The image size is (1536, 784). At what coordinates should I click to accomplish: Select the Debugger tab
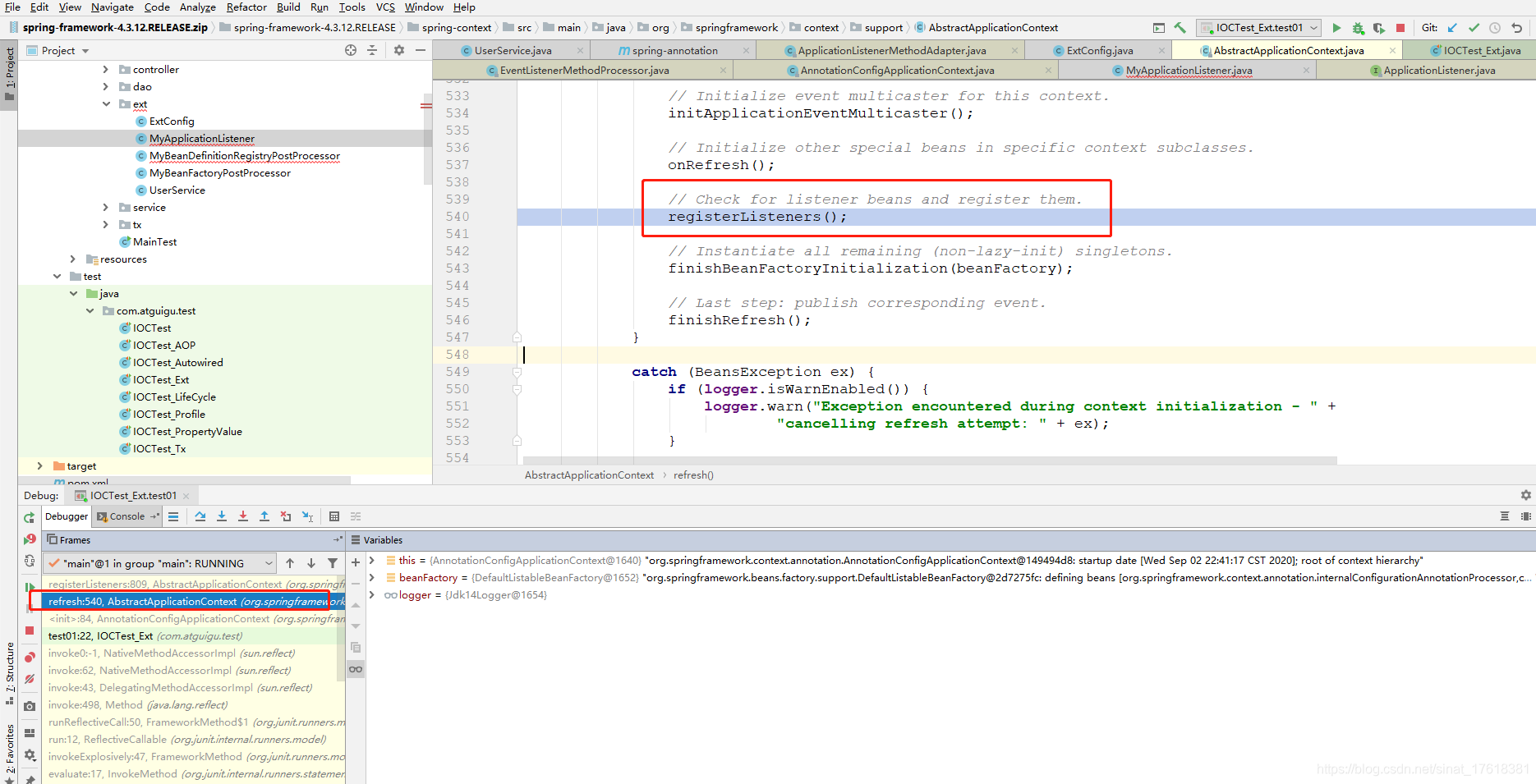point(67,516)
